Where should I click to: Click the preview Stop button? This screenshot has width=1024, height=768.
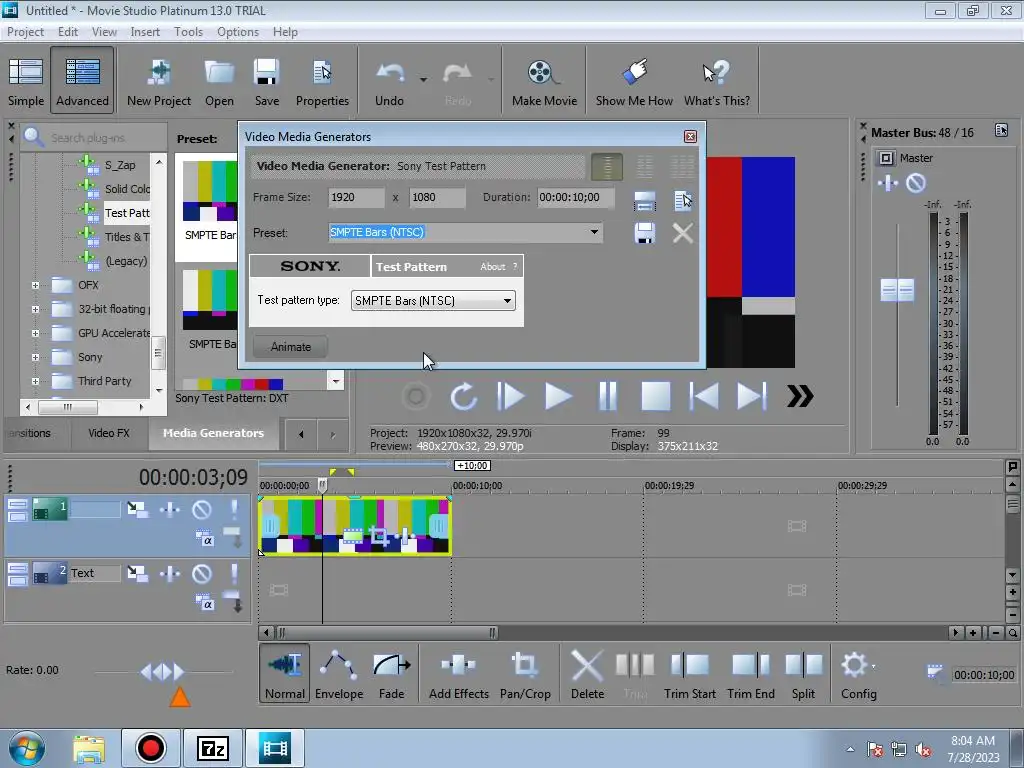click(x=655, y=396)
